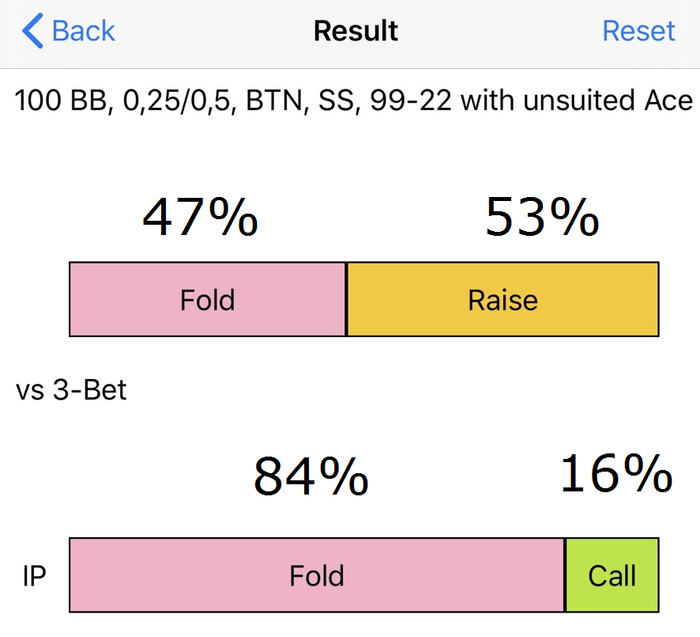Click the Fold text in the top bar

[208, 300]
